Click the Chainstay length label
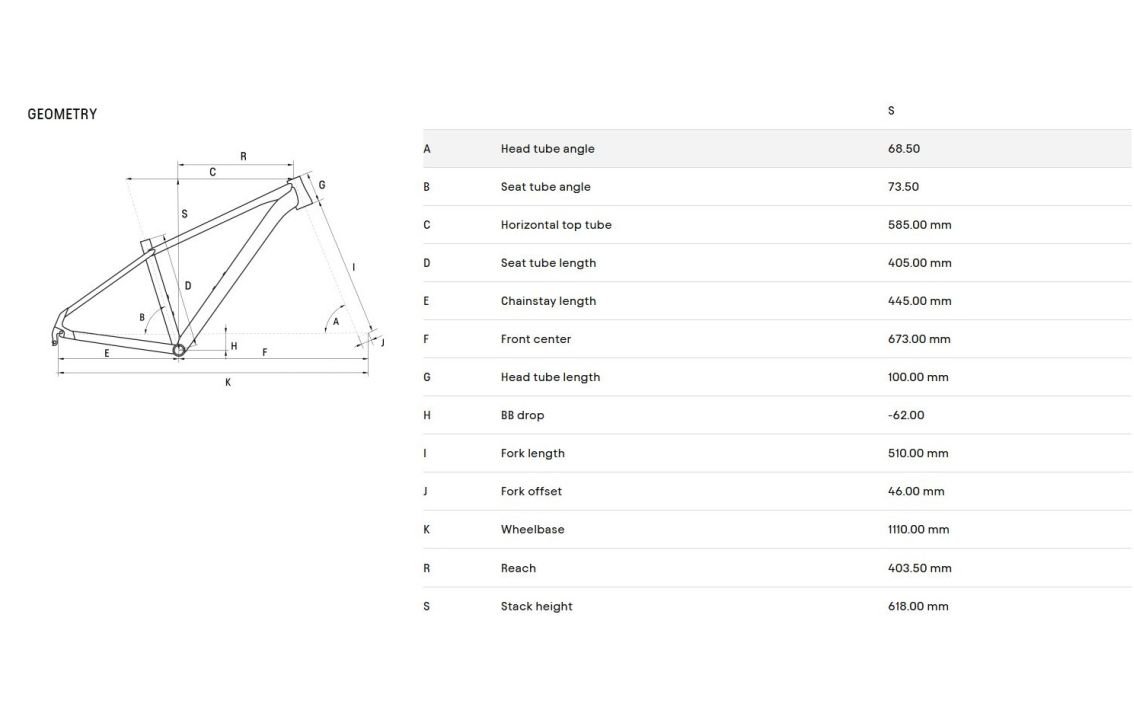This screenshot has height=709, width=1134. point(548,301)
